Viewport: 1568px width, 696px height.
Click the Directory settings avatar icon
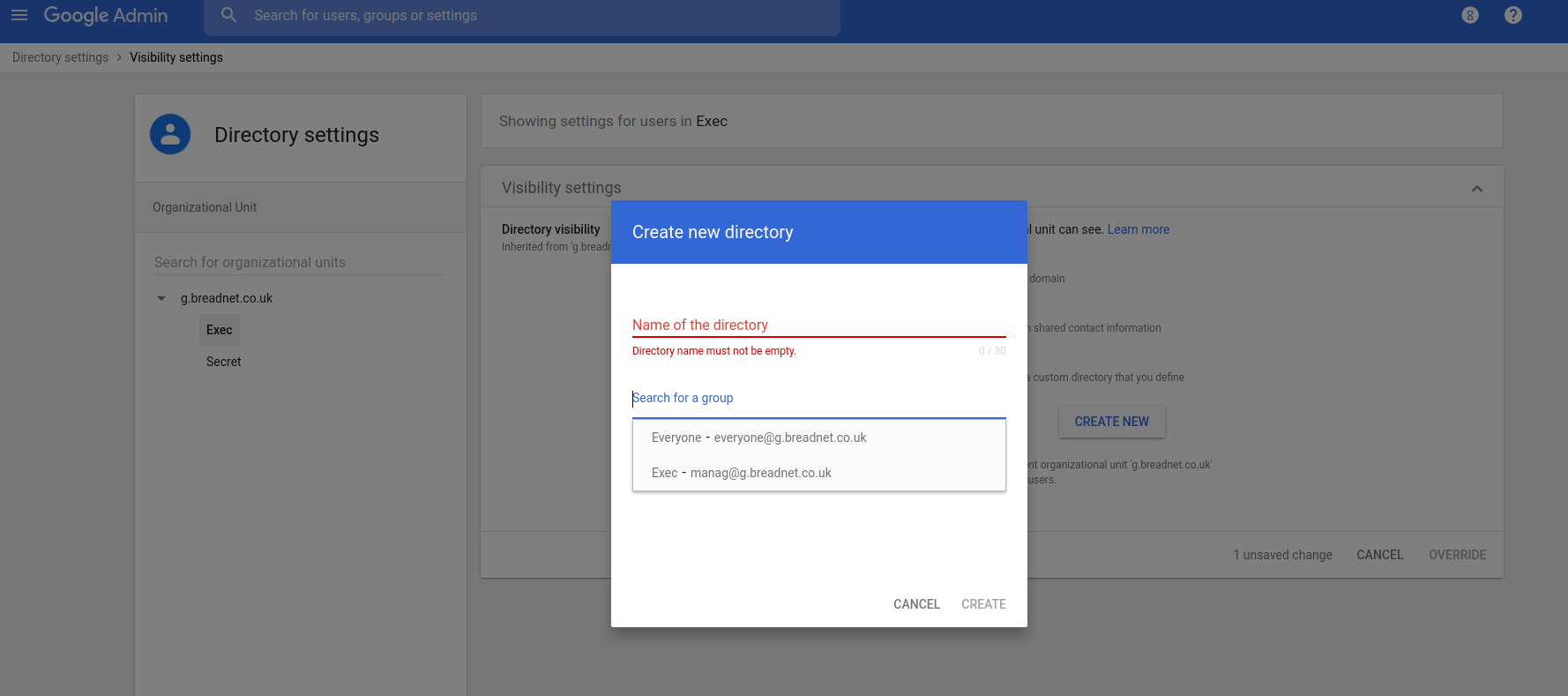170,135
